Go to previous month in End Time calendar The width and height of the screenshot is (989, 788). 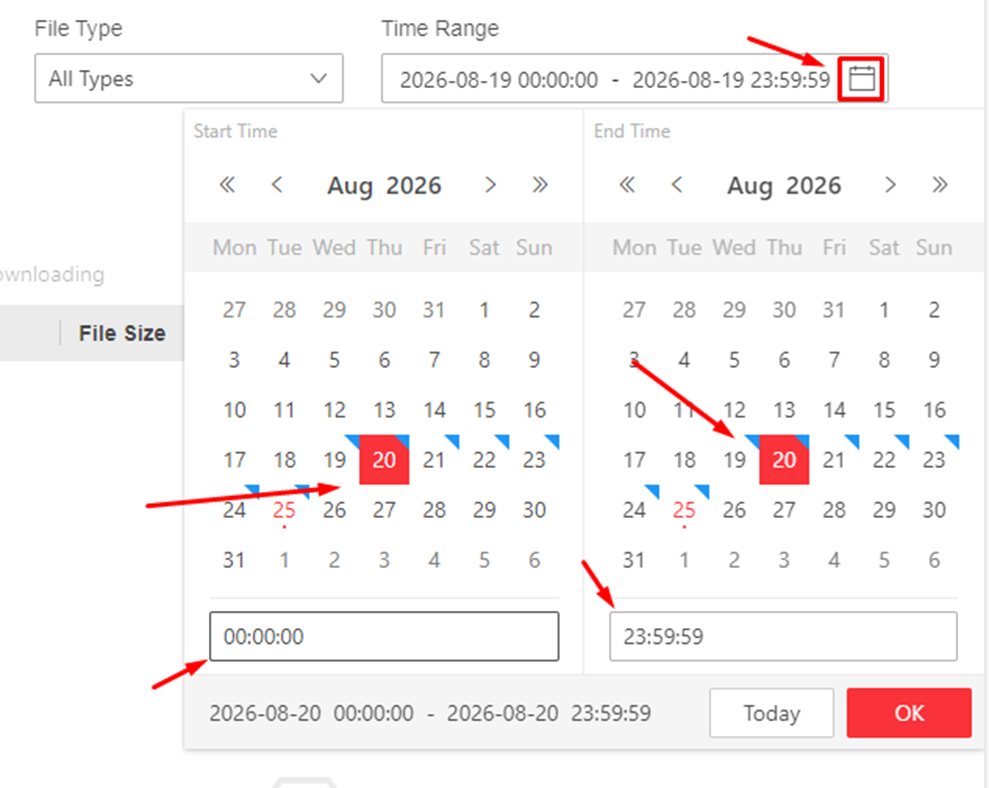coord(677,185)
